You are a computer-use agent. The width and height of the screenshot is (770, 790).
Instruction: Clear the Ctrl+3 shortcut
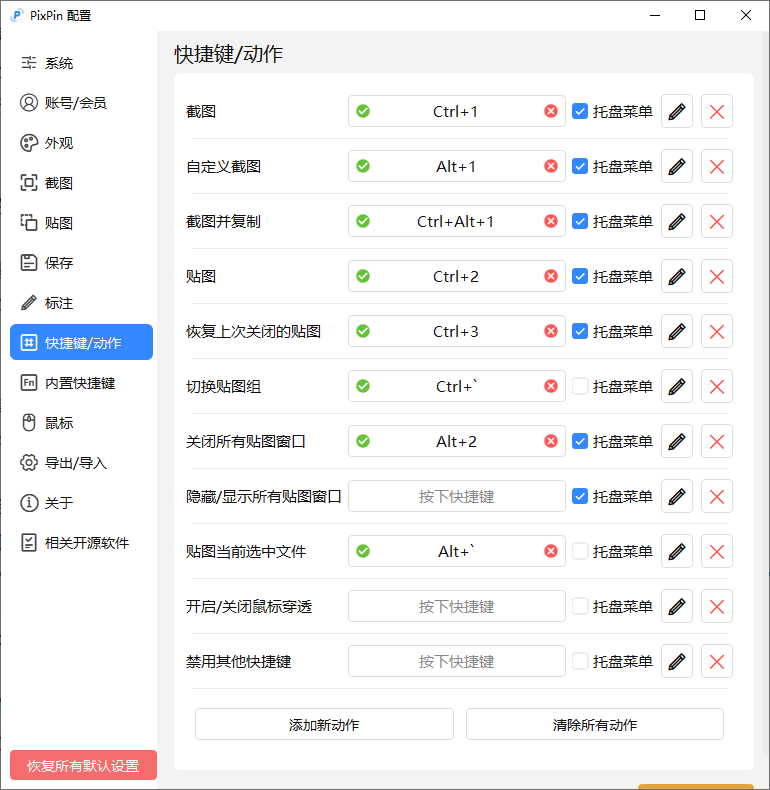coord(551,331)
